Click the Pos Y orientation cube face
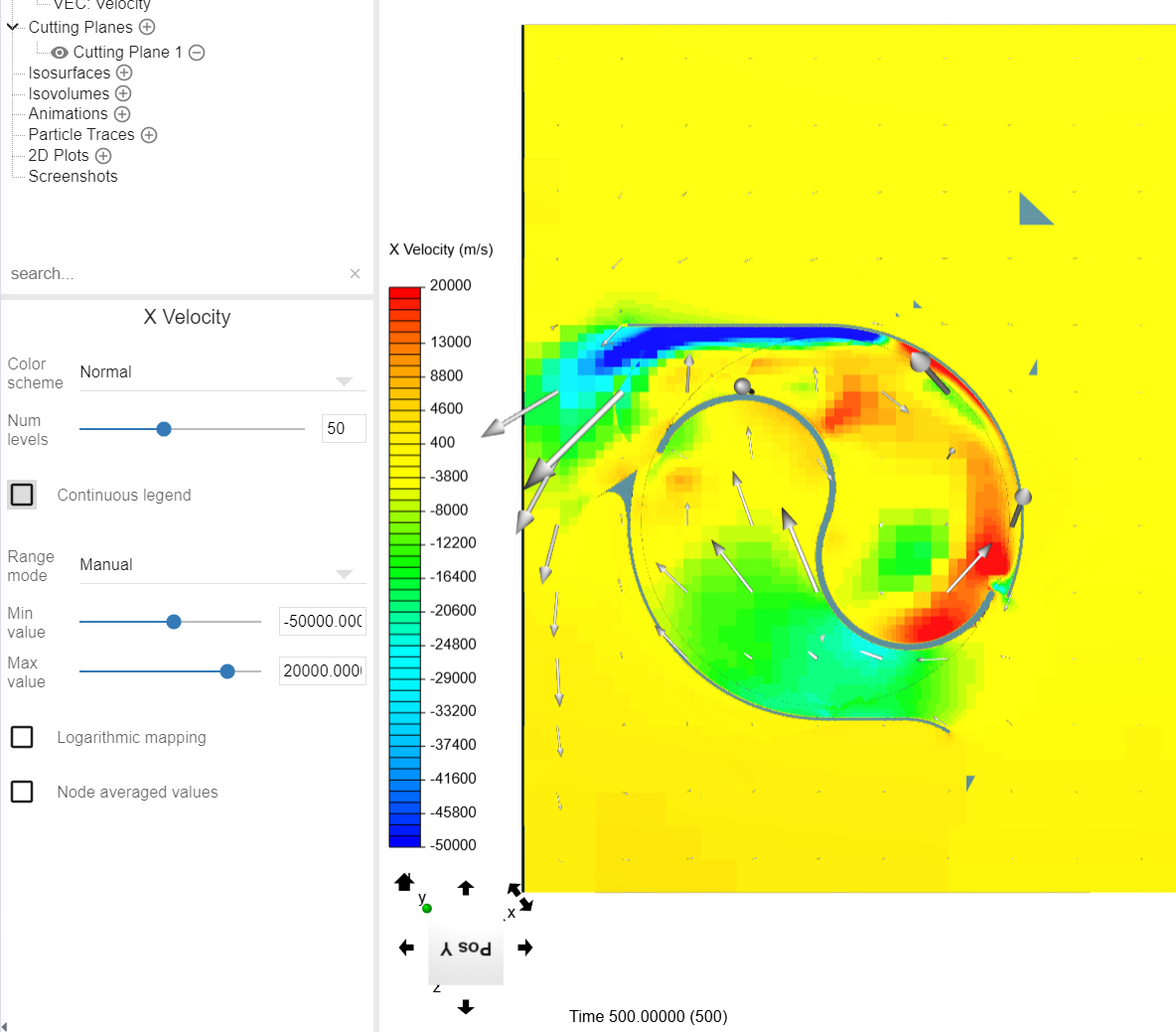This screenshot has height=1032, width=1176. (466, 950)
